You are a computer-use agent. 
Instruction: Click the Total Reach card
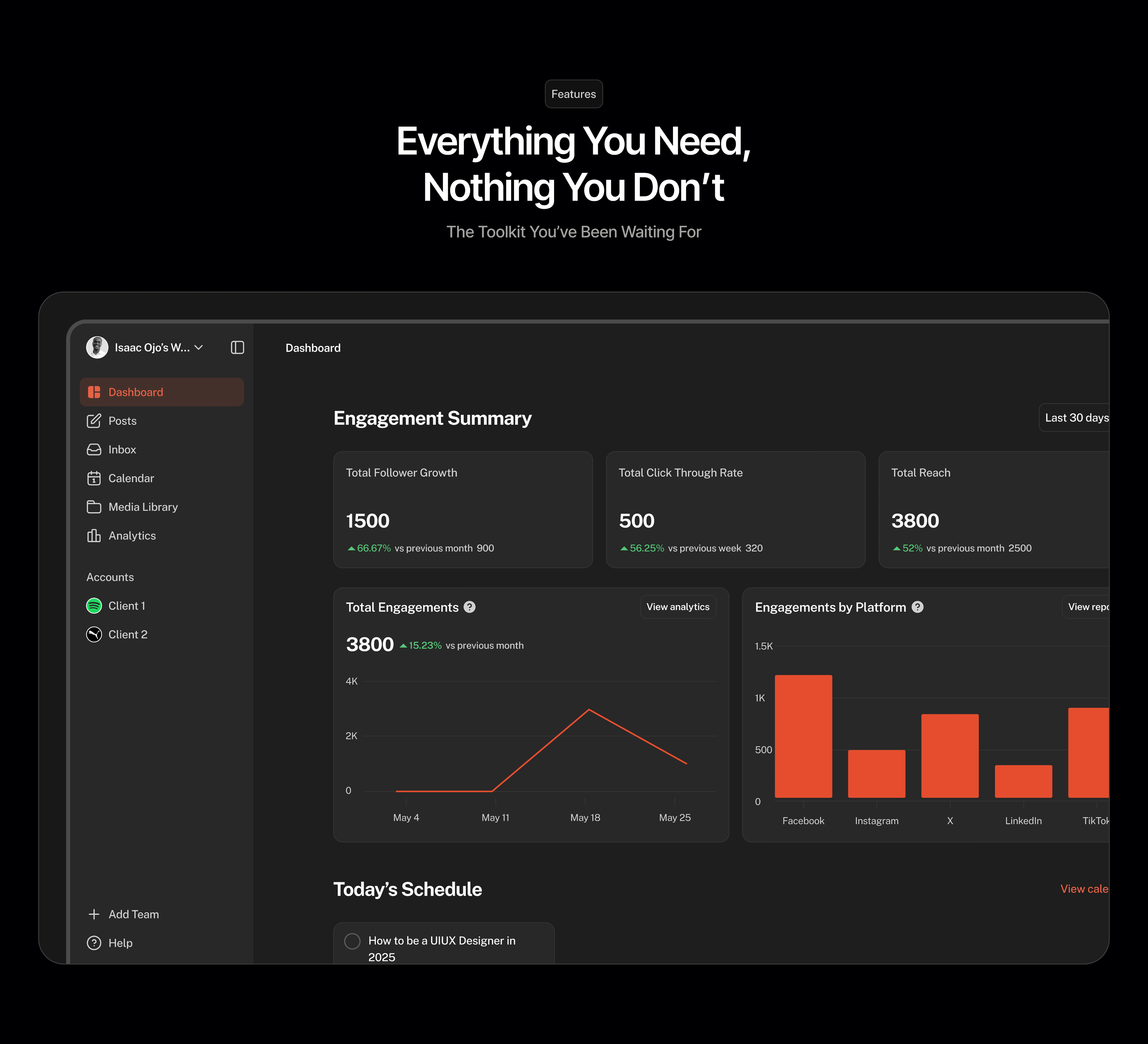[994, 510]
